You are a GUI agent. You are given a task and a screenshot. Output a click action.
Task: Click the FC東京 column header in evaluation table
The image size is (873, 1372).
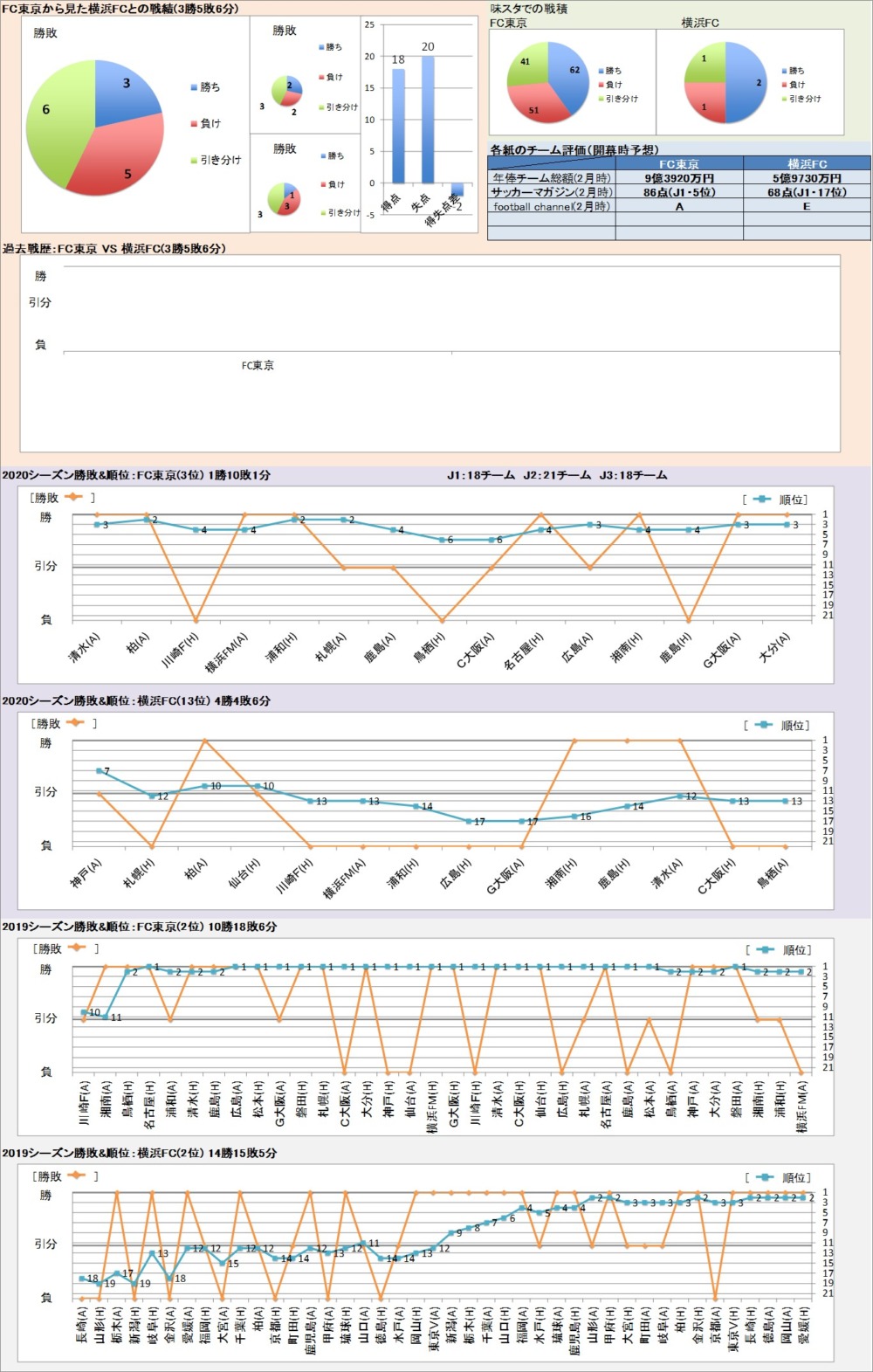(679, 163)
